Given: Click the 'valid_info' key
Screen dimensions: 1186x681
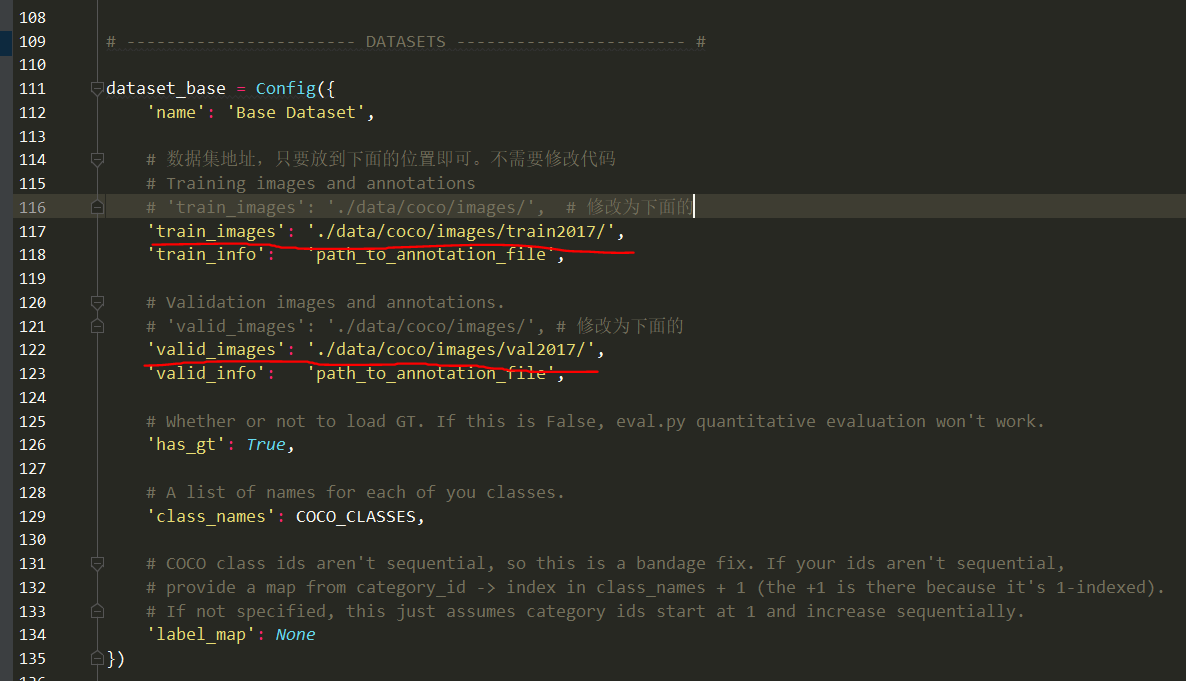Looking at the screenshot, I should (206, 374).
